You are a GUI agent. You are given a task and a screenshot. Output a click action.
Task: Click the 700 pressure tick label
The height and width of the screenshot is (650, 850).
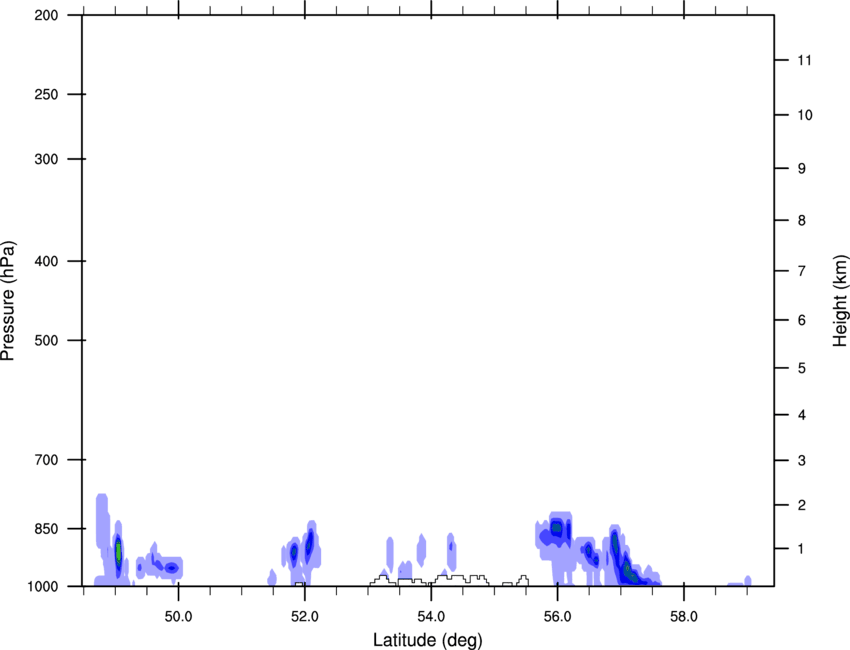pyautogui.click(x=46, y=460)
